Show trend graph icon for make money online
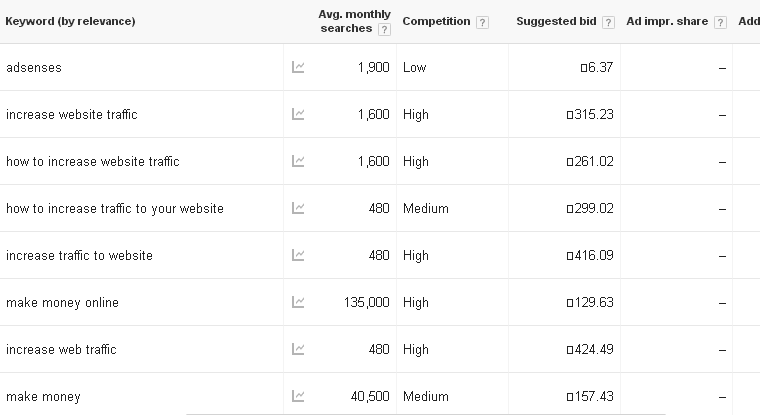Image resolution: width=760 pixels, height=415 pixels. (x=298, y=302)
